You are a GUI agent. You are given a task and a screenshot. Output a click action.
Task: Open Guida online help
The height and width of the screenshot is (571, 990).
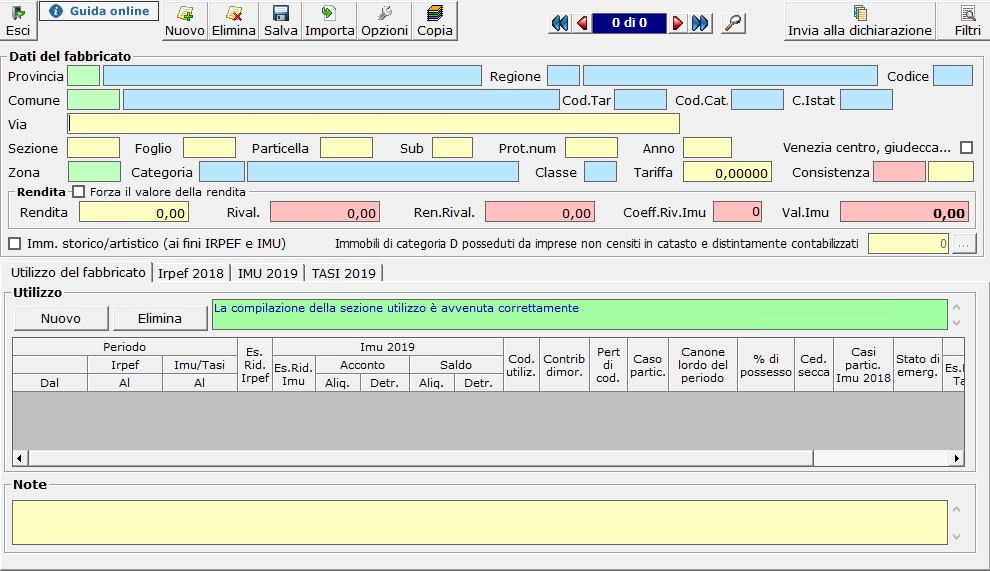[x=99, y=11]
